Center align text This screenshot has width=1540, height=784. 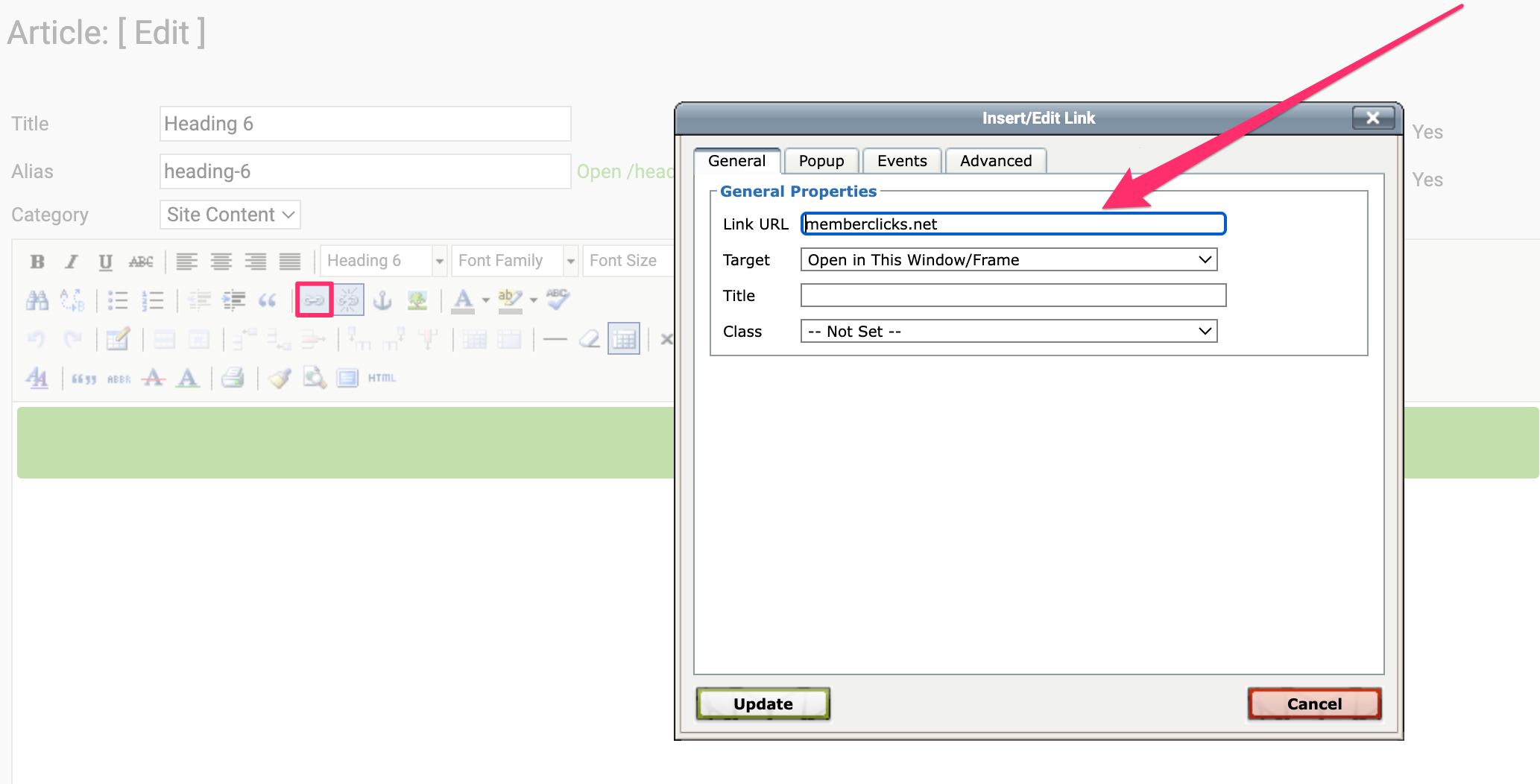coord(221,262)
